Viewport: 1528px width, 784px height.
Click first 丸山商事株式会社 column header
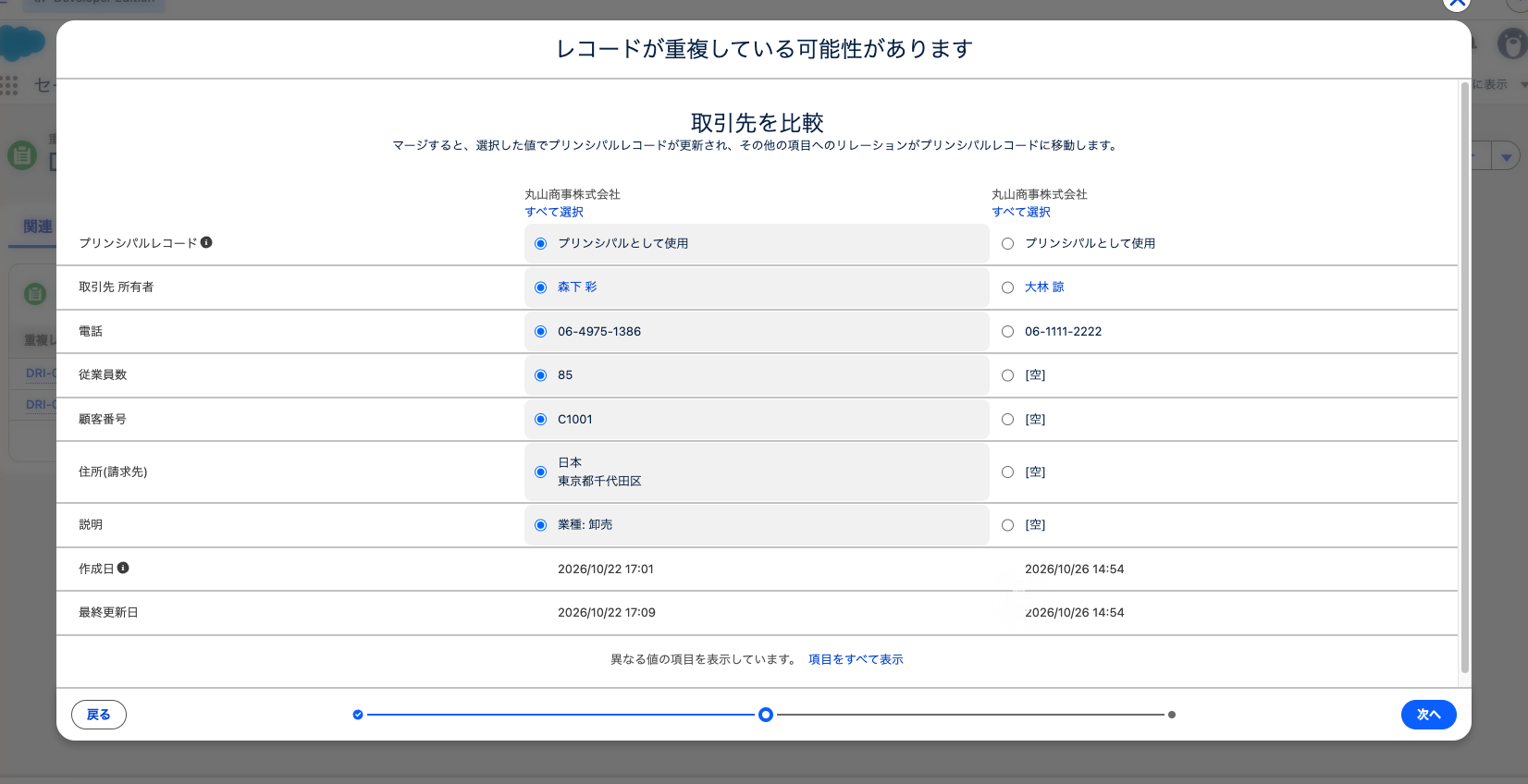(573, 194)
